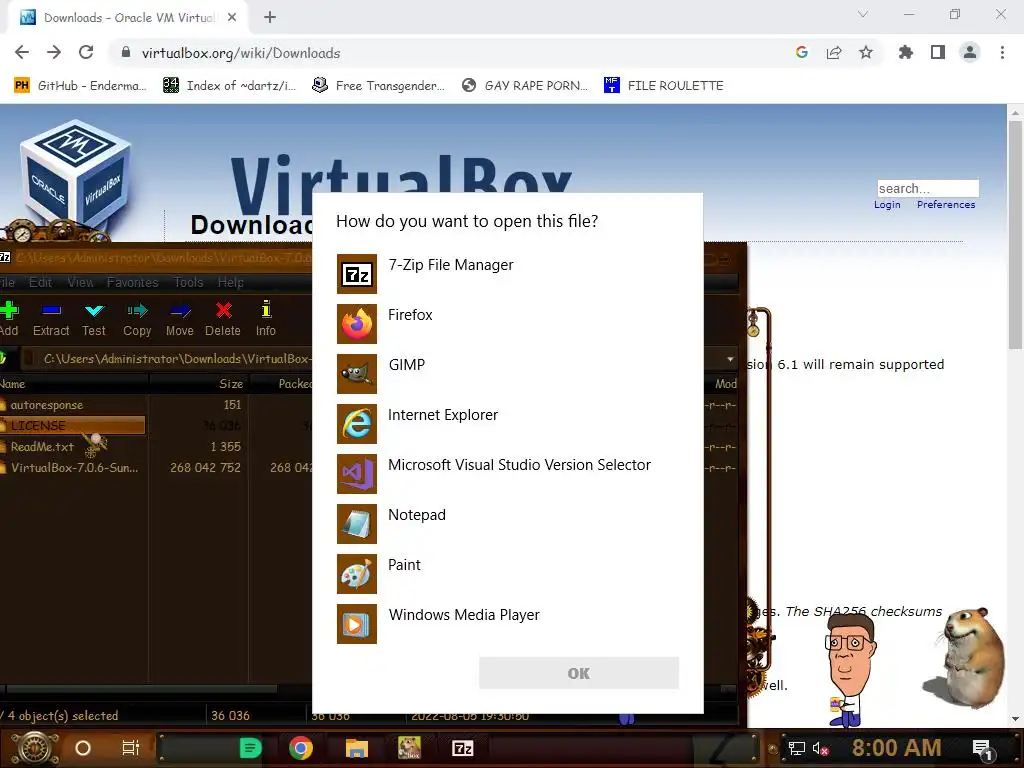Confirm with the OK button

[x=579, y=673]
